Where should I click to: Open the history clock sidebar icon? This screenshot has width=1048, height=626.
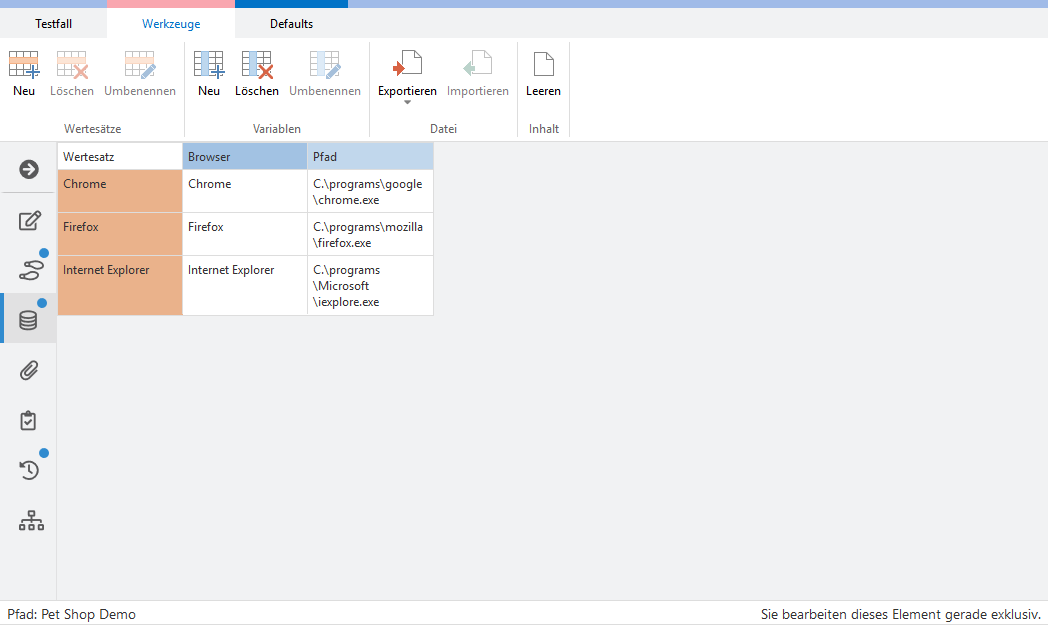pyautogui.click(x=29, y=470)
